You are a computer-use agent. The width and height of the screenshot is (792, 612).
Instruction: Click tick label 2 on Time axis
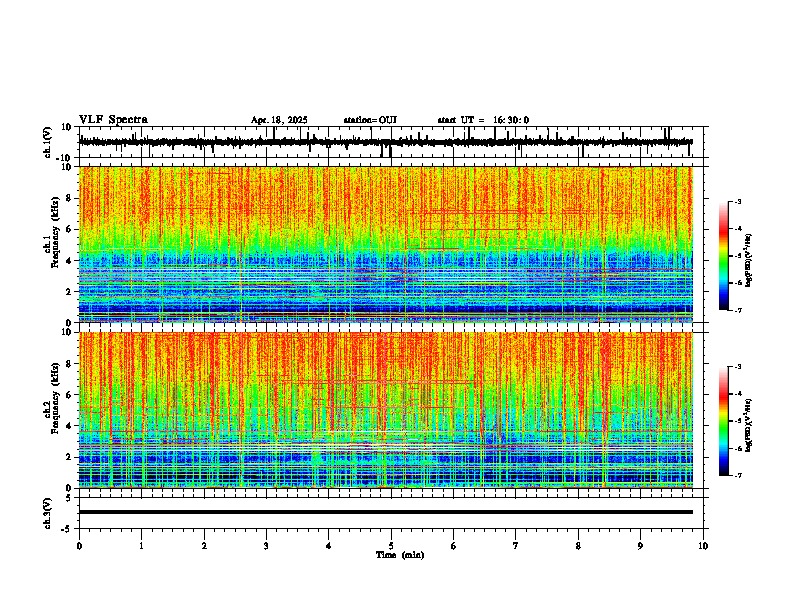pyautogui.click(x=204, y=546)
